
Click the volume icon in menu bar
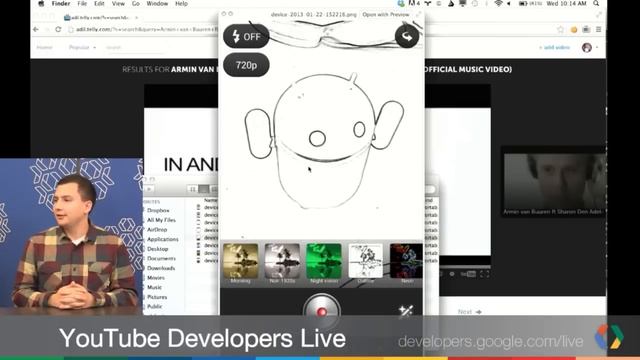509,4
